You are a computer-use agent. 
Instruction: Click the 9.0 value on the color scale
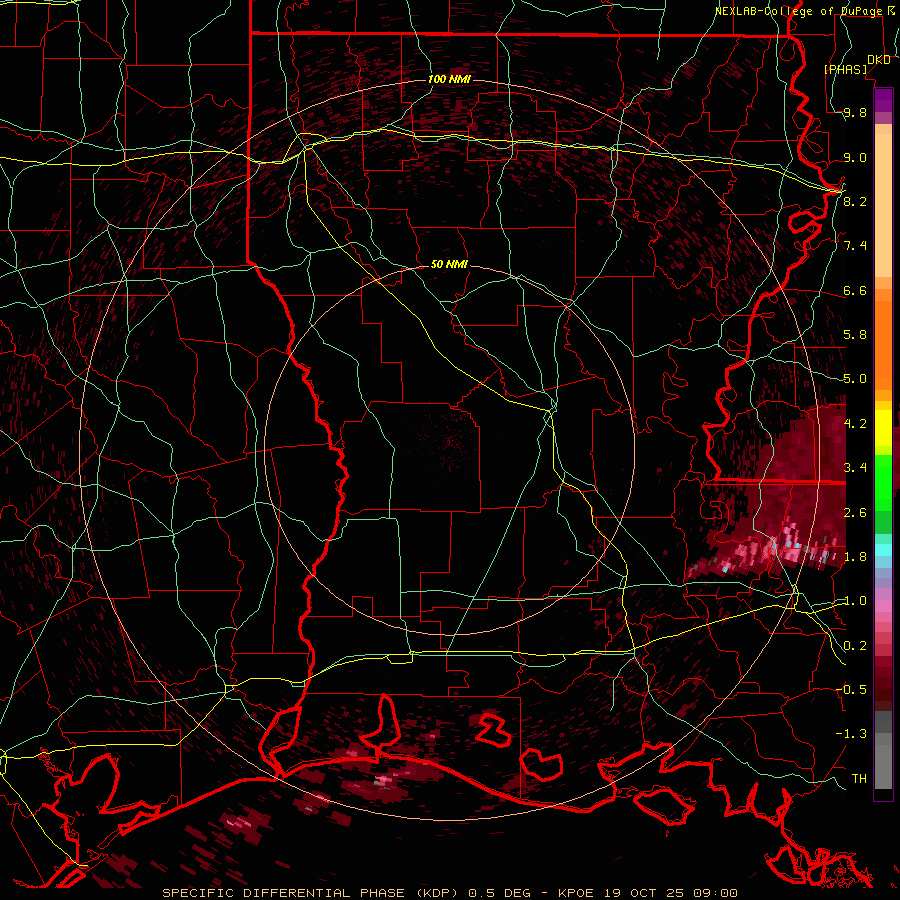click(x=855, y=157)
